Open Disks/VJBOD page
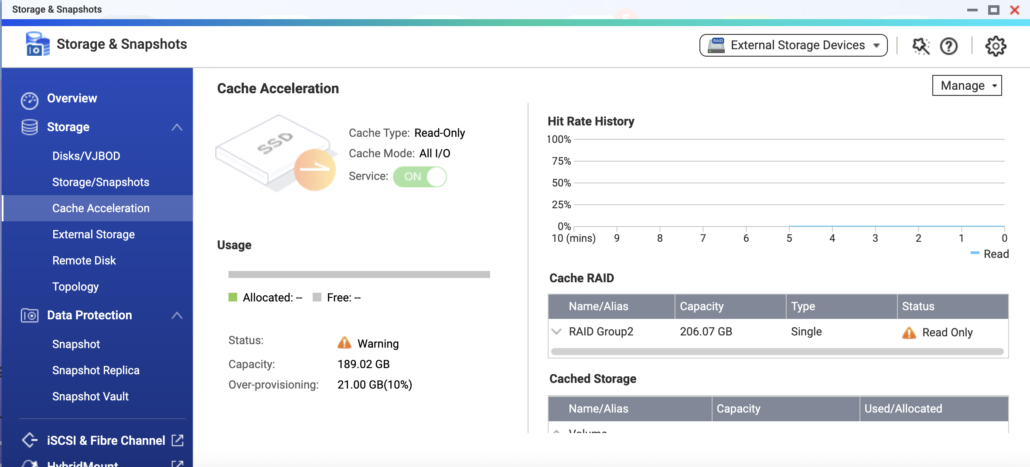The width and height of the screenshot is (1030, 467). [x=86, y=156]
